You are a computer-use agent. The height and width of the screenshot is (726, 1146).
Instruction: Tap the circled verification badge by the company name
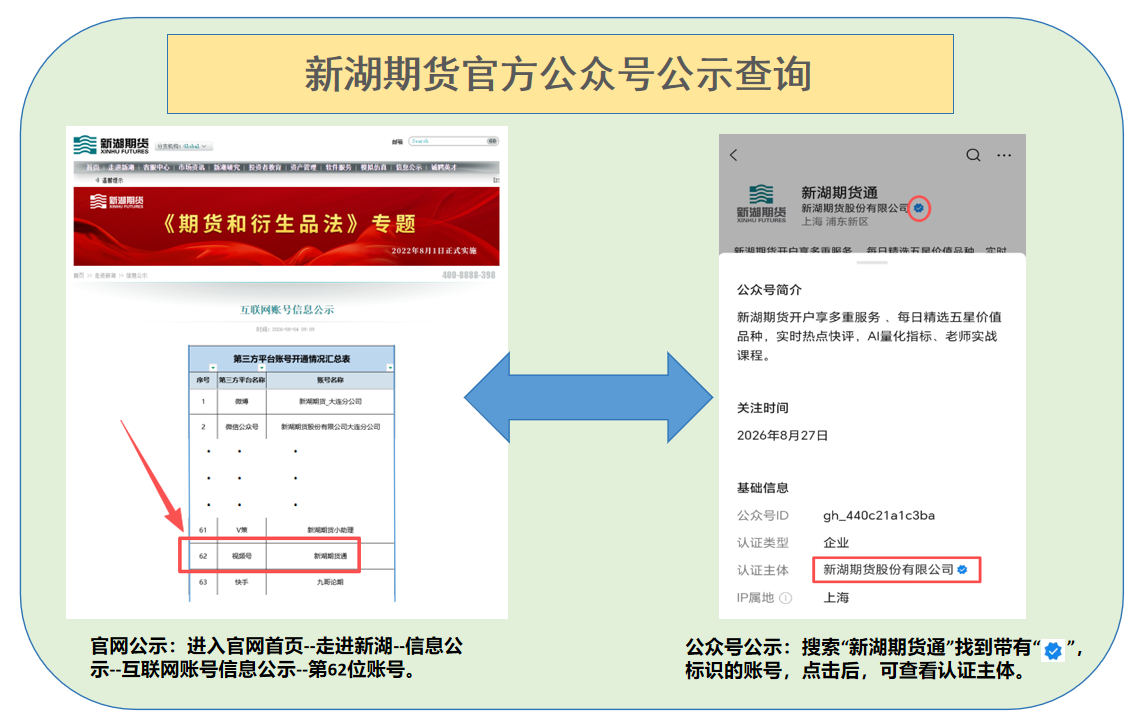click(x=919, y=208)
